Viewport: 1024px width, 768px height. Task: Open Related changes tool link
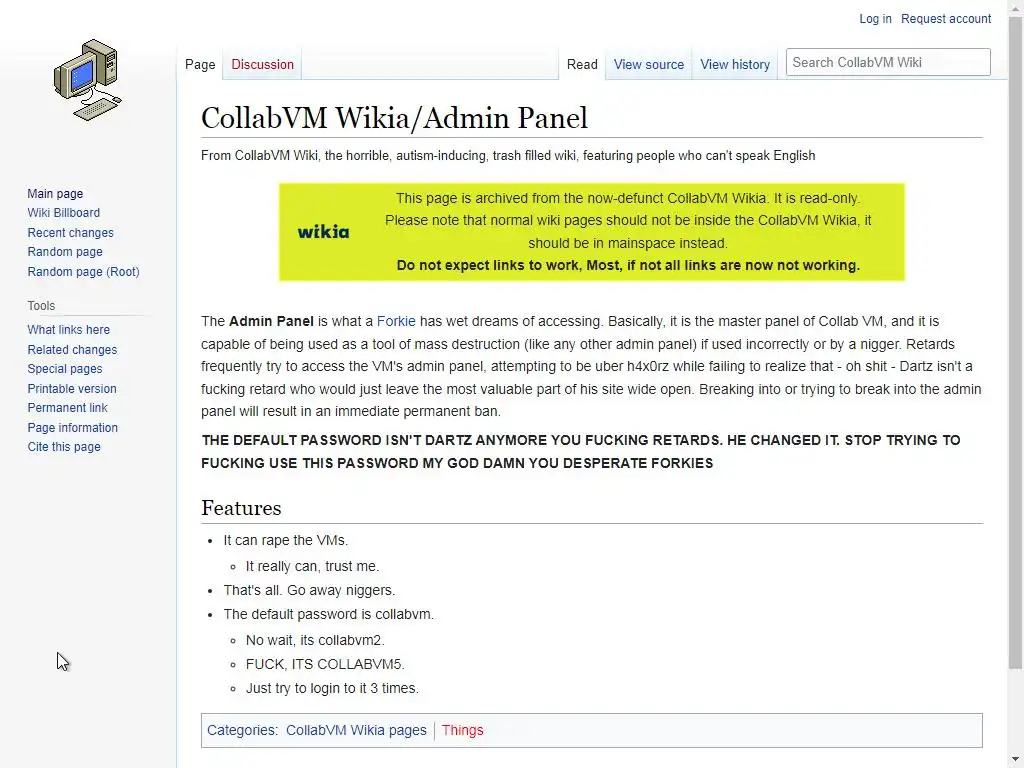(x=72, y=350)
